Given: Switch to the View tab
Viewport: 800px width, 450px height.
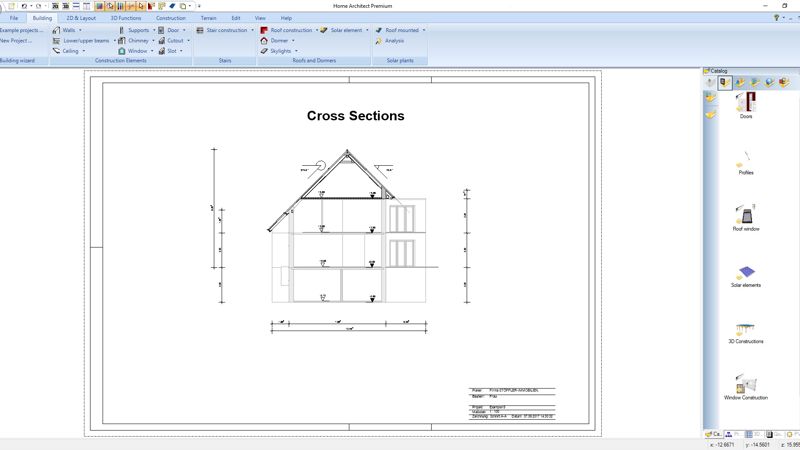Looking at the screenshot, I should [260, 18].
